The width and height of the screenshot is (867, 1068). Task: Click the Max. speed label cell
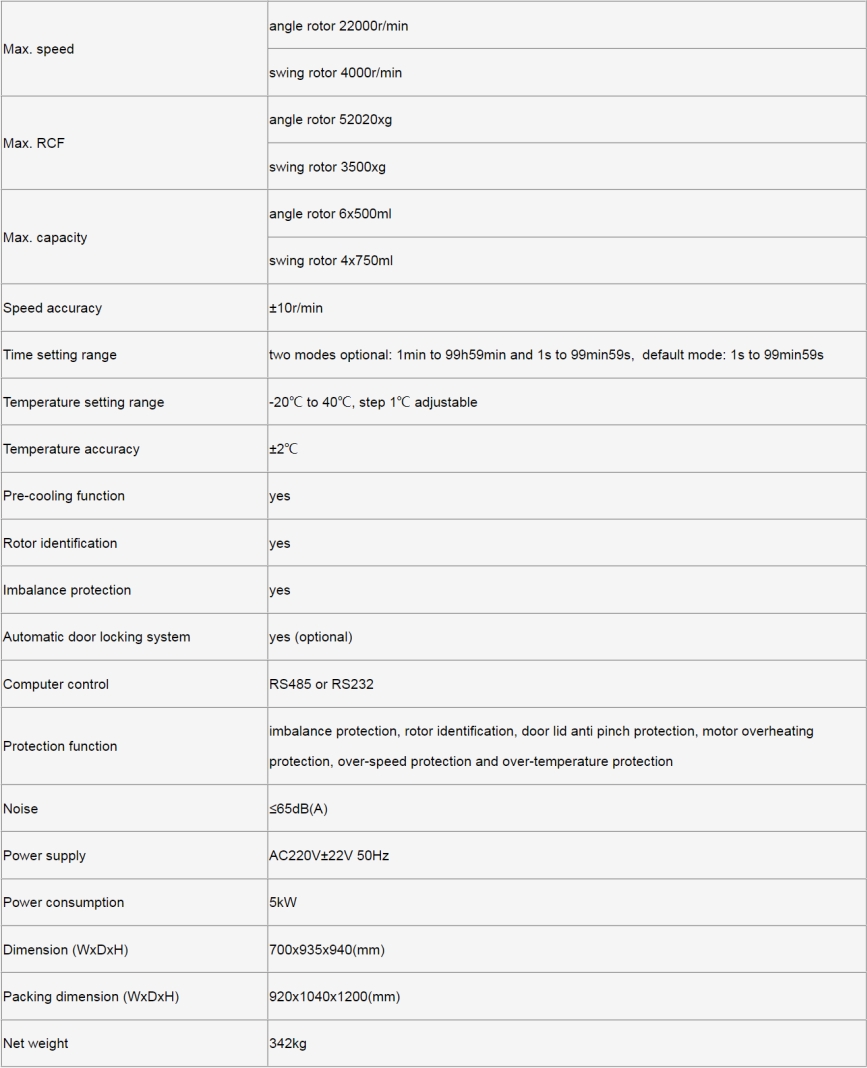click(134, 49)
